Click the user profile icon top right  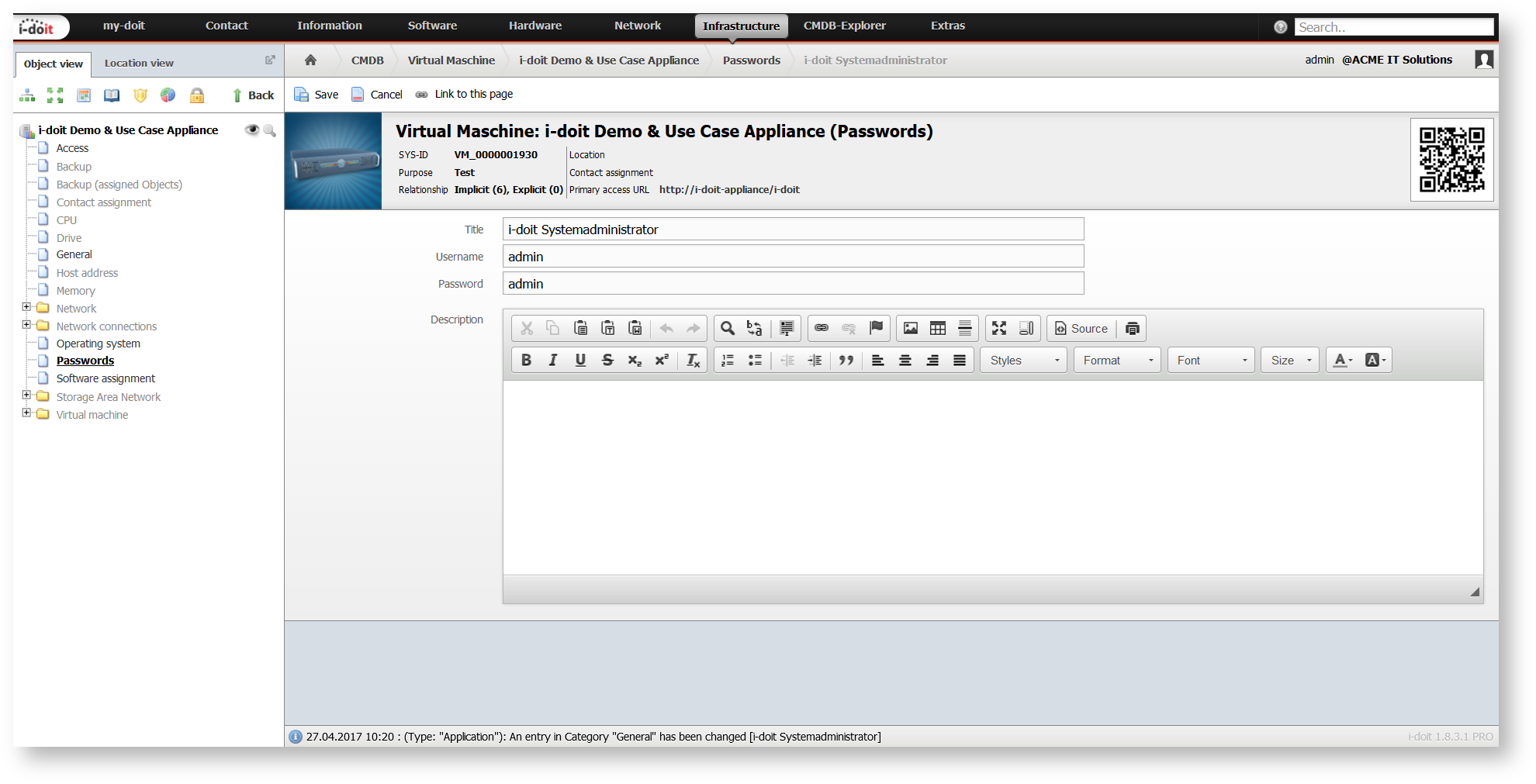(x=1484, y=60)
